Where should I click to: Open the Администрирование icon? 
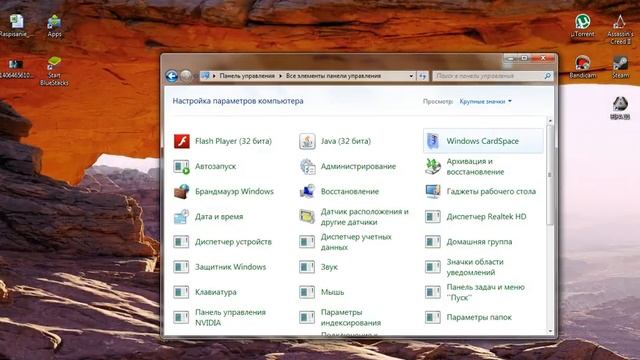(307, 167)
